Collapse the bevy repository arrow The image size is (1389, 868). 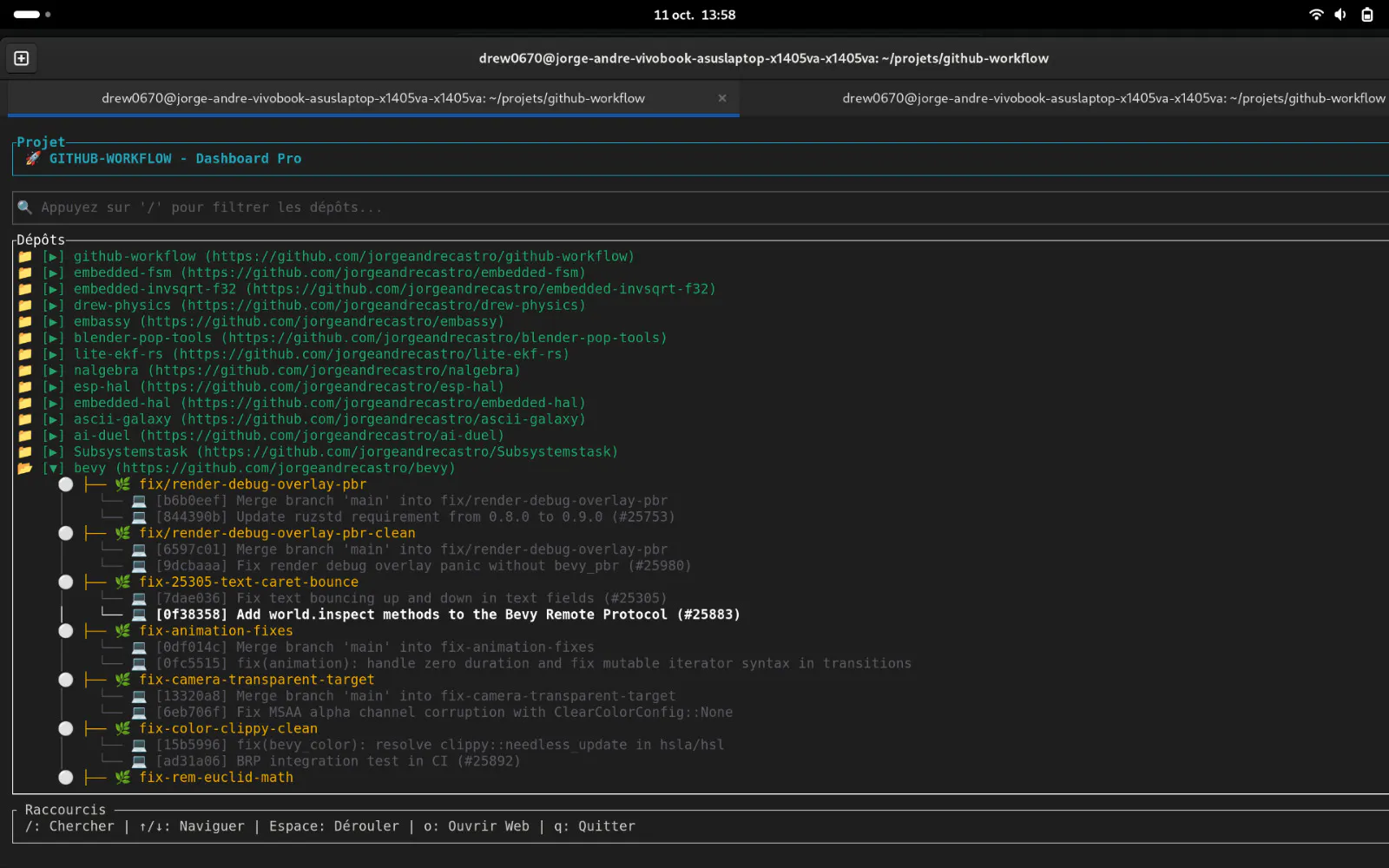[54, 468]
